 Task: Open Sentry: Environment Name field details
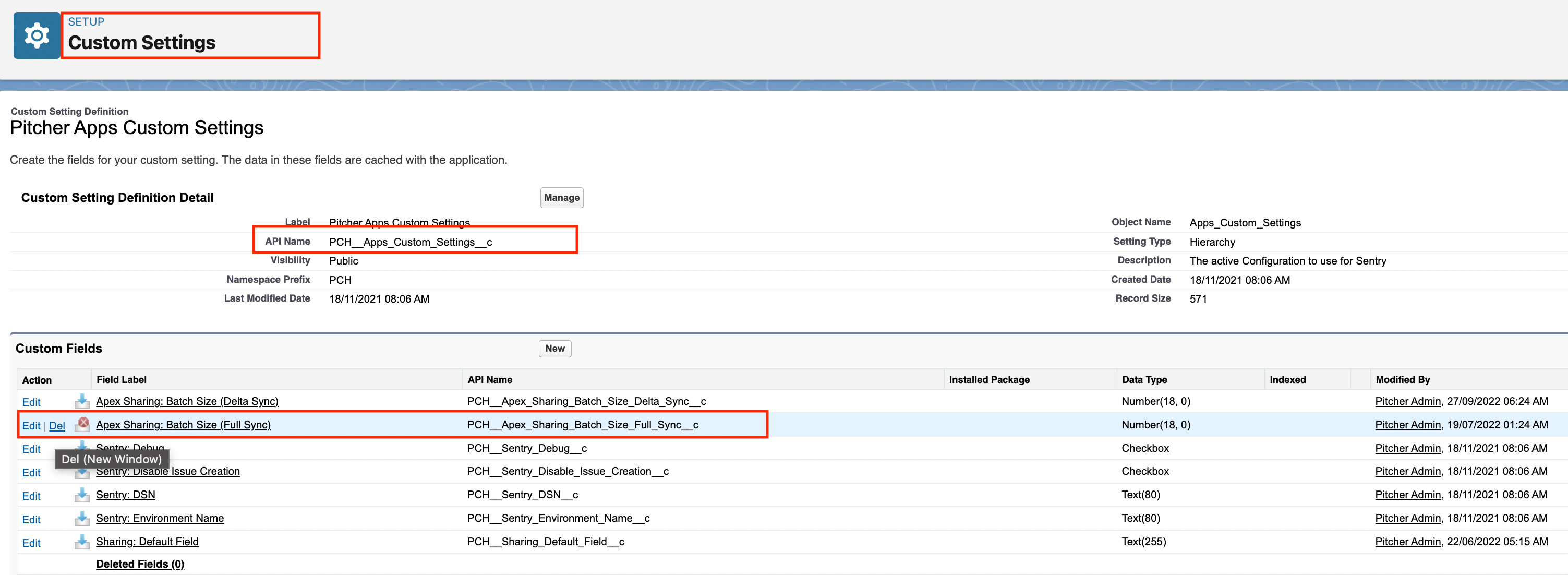coord(160,518)
